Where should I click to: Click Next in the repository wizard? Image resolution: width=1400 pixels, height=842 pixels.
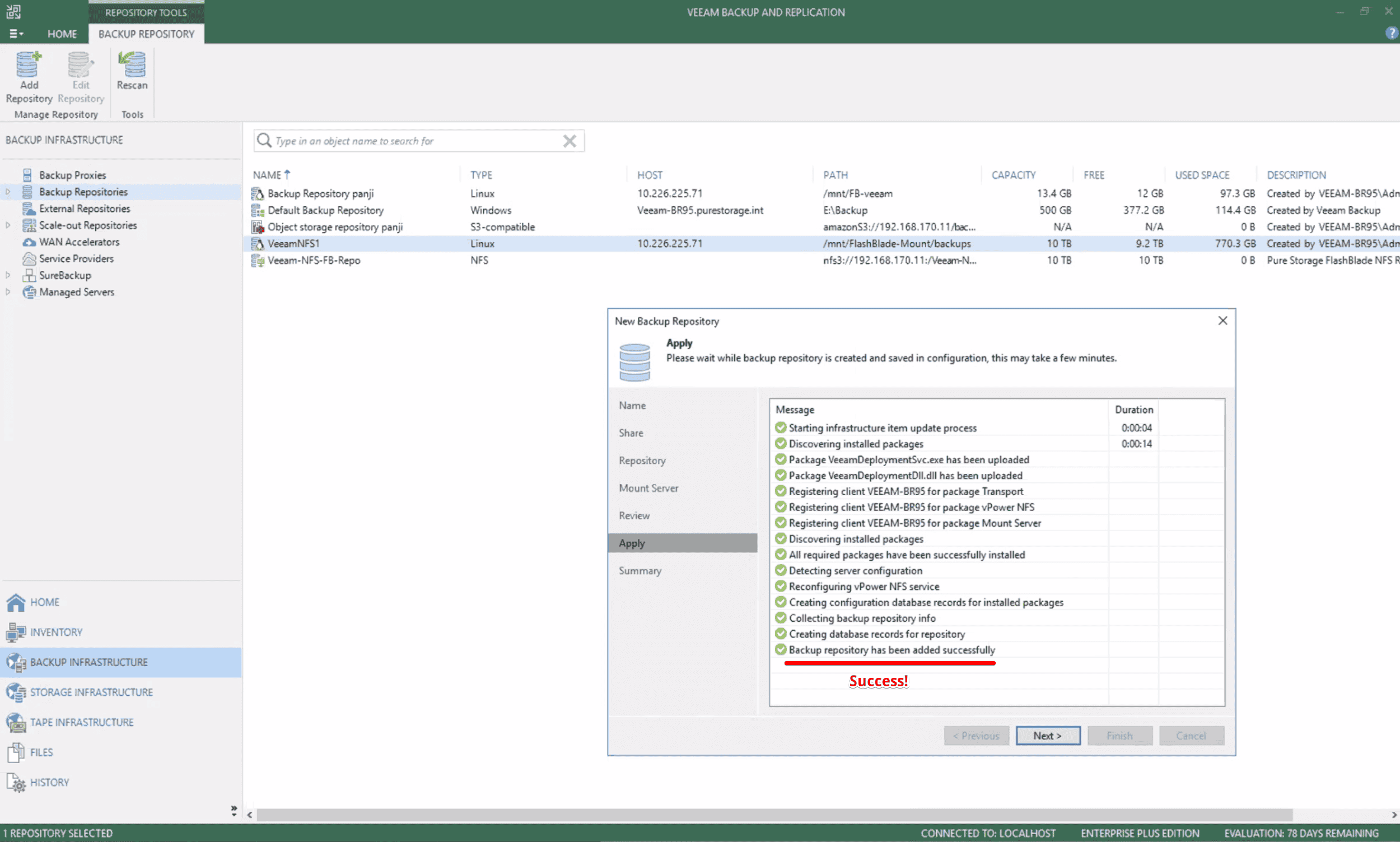1047,736
